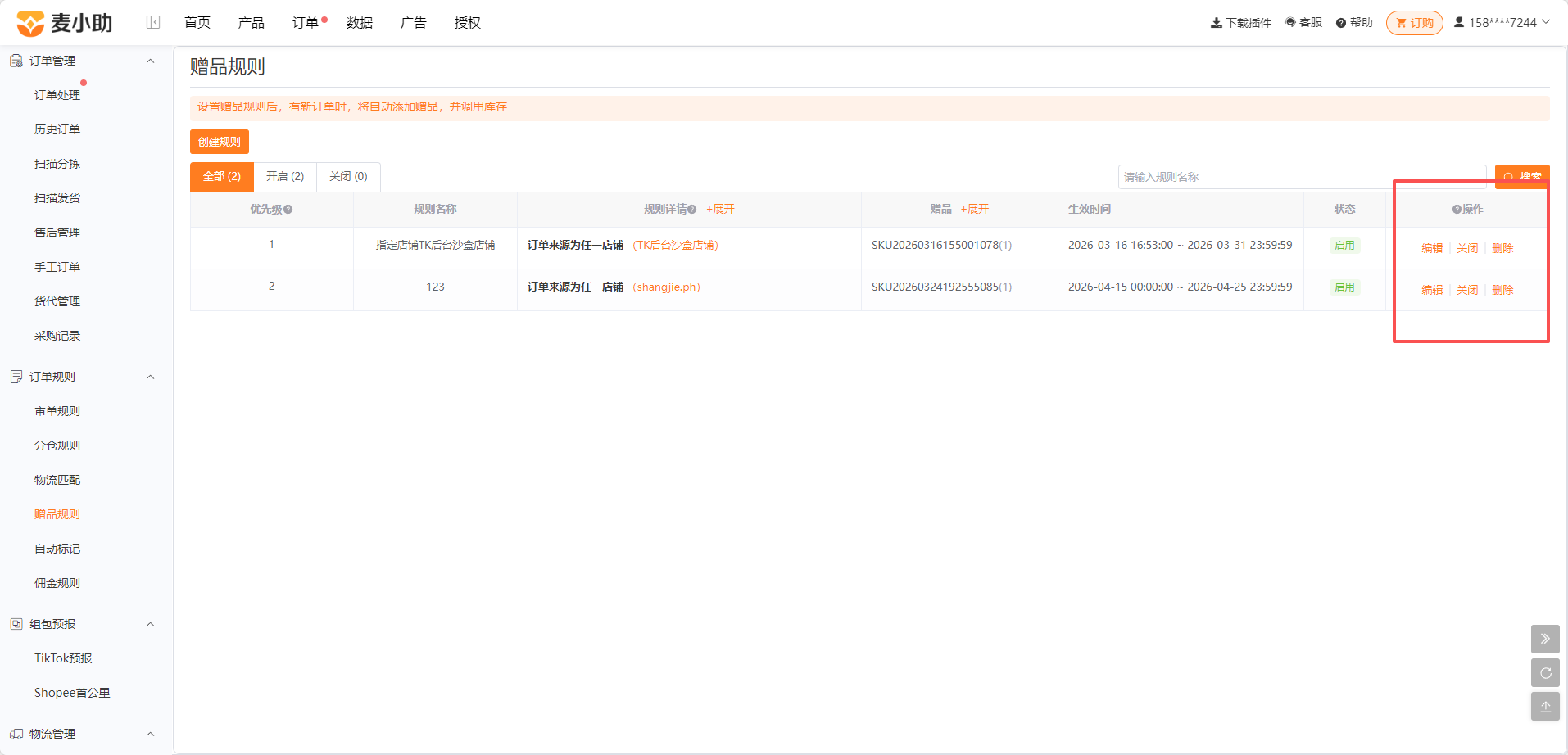Click the refresh icon at bottom right
Screen dimensions: 1568x755
pos(1545,673)
